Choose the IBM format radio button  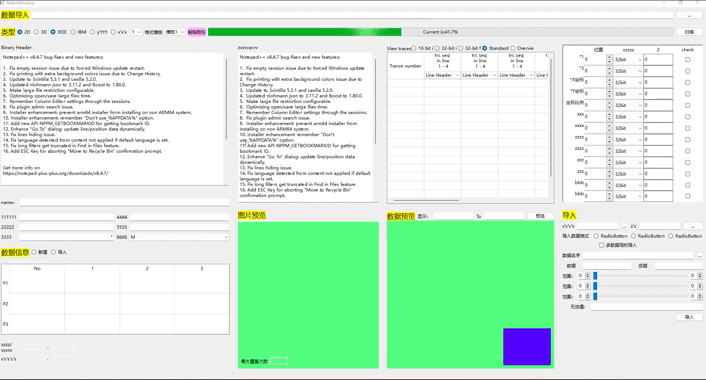tap(73, 32)
